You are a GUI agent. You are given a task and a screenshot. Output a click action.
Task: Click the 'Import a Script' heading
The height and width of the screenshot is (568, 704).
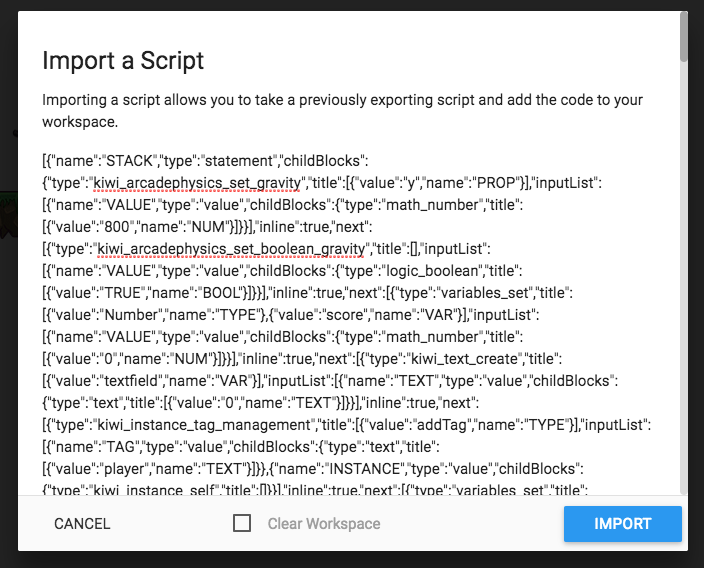[x=123, y=60]
